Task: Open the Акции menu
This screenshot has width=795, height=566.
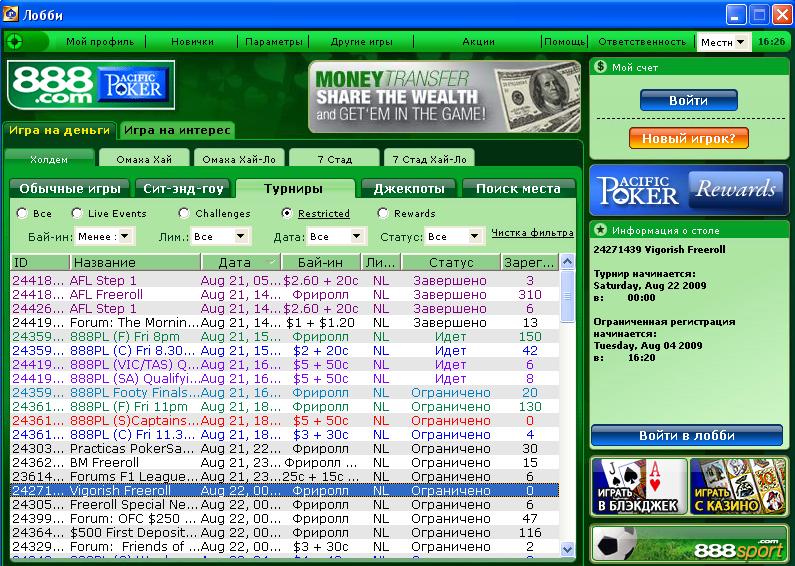Action: click(478, 42)
